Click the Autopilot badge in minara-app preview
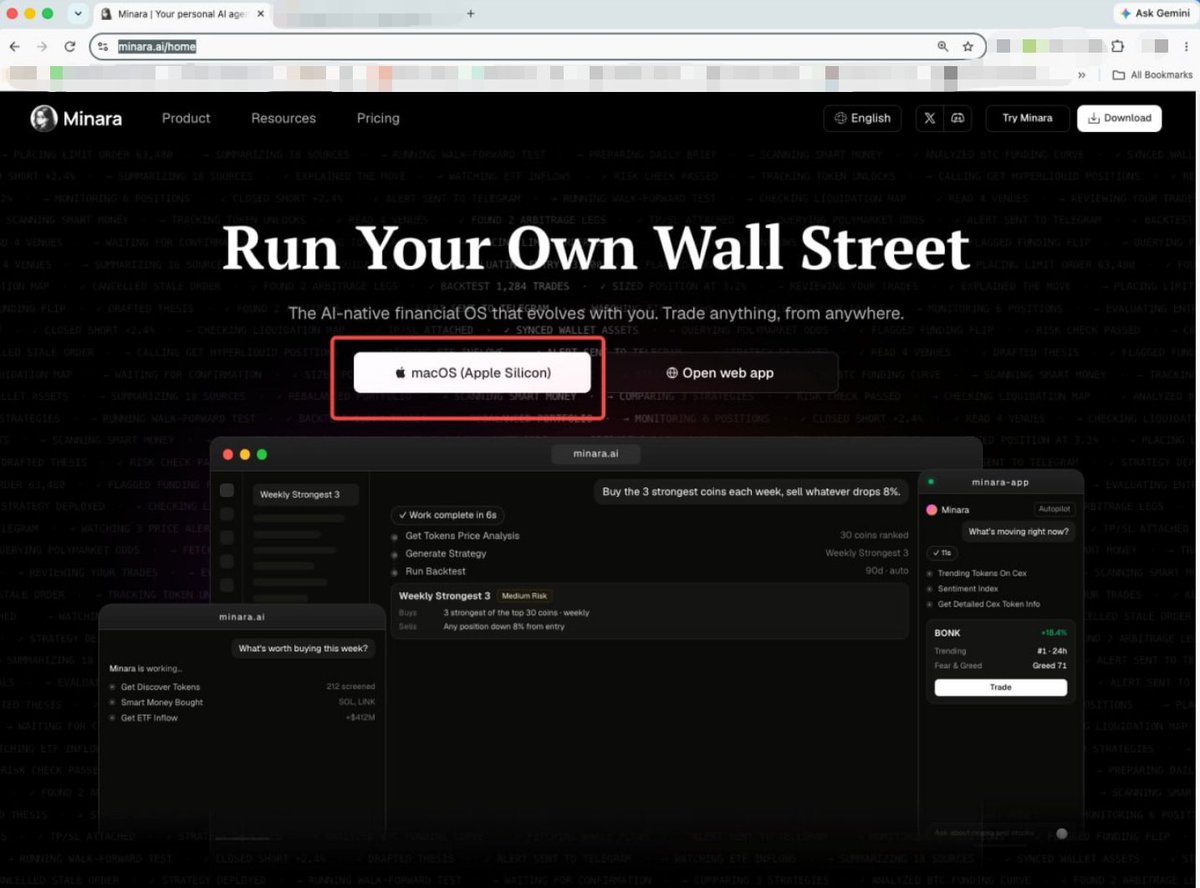The image size is (1200, 888). click(x=1052, y=509)
